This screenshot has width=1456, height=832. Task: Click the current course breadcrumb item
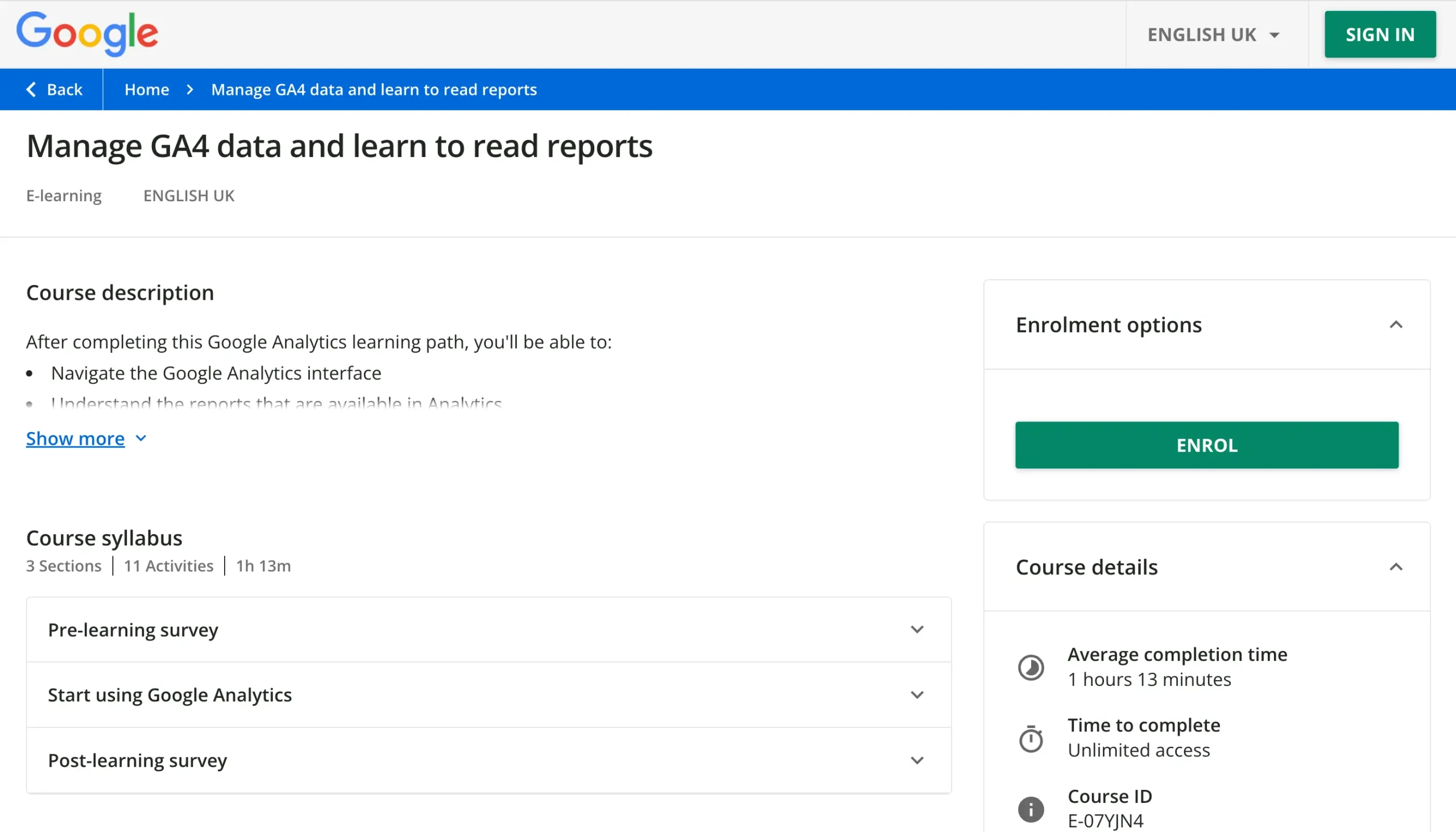[x=374, y=90]
